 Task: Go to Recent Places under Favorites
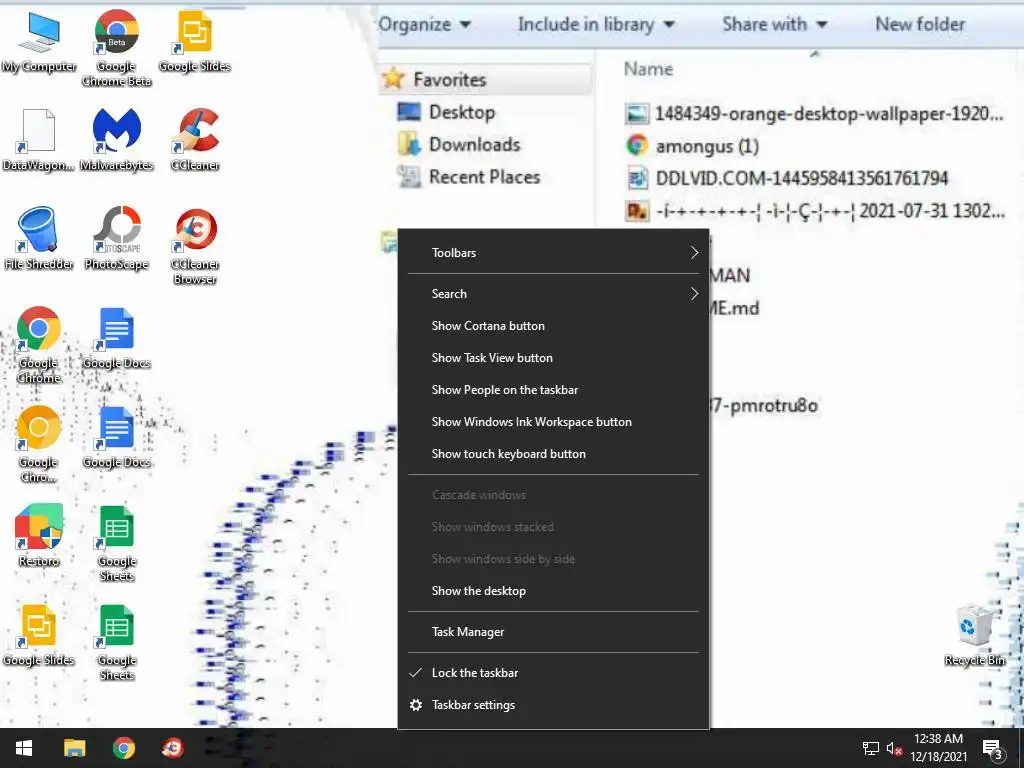pyautogui.click(x=469, y=177)
